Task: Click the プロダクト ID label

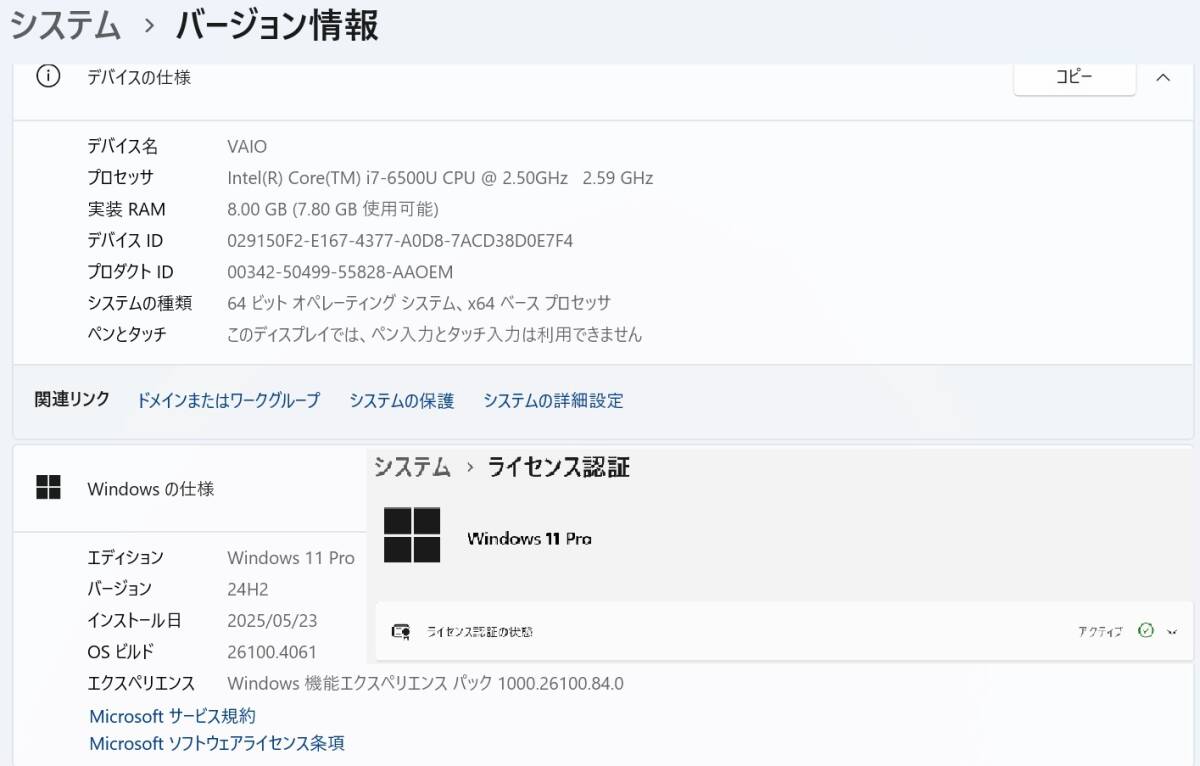Action: coord(130,272)
